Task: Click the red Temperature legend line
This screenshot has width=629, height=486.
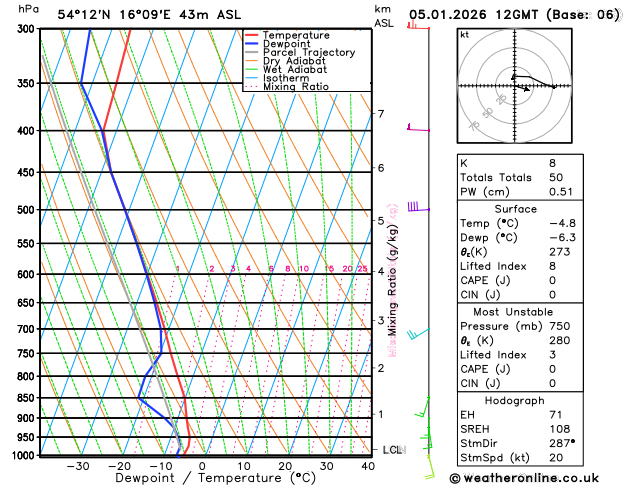Action: [252, 35]
